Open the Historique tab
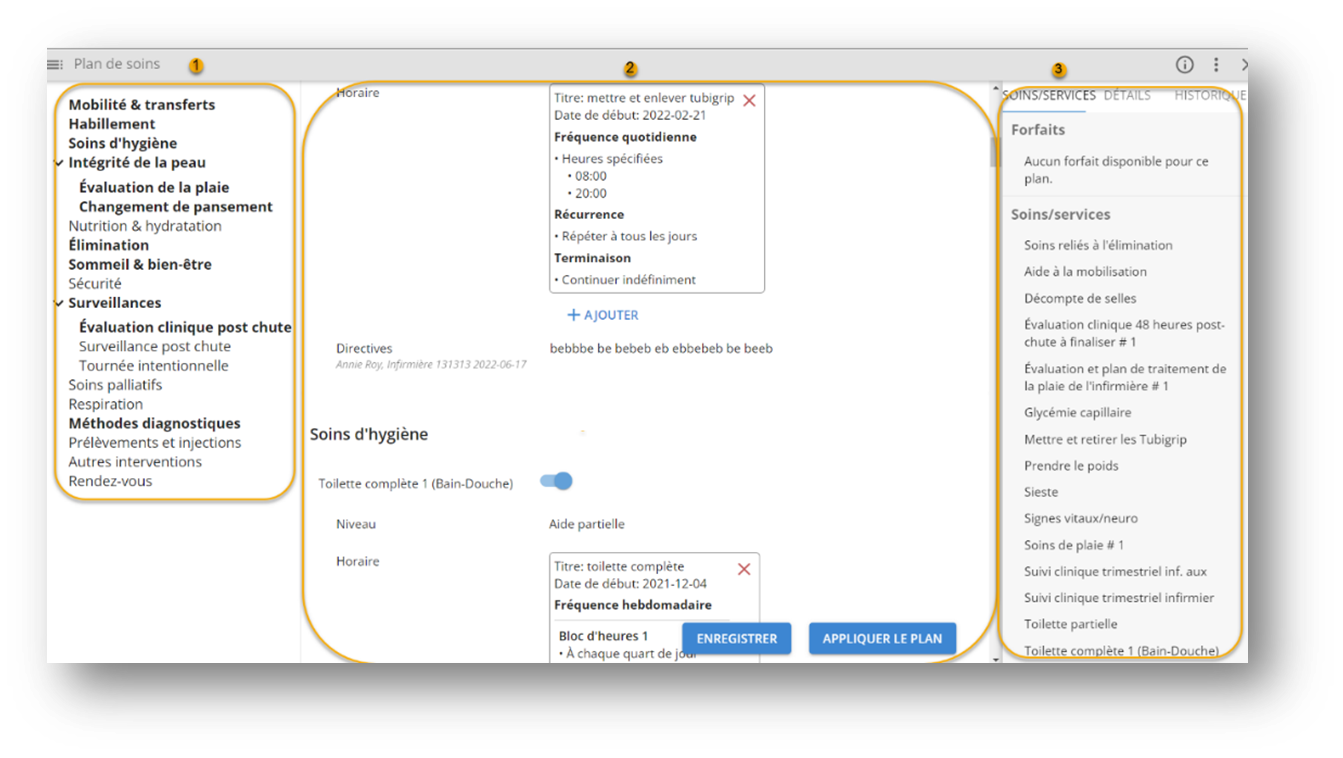The width and height of the screenshot is (1343, 758). tap(1208, 96)
